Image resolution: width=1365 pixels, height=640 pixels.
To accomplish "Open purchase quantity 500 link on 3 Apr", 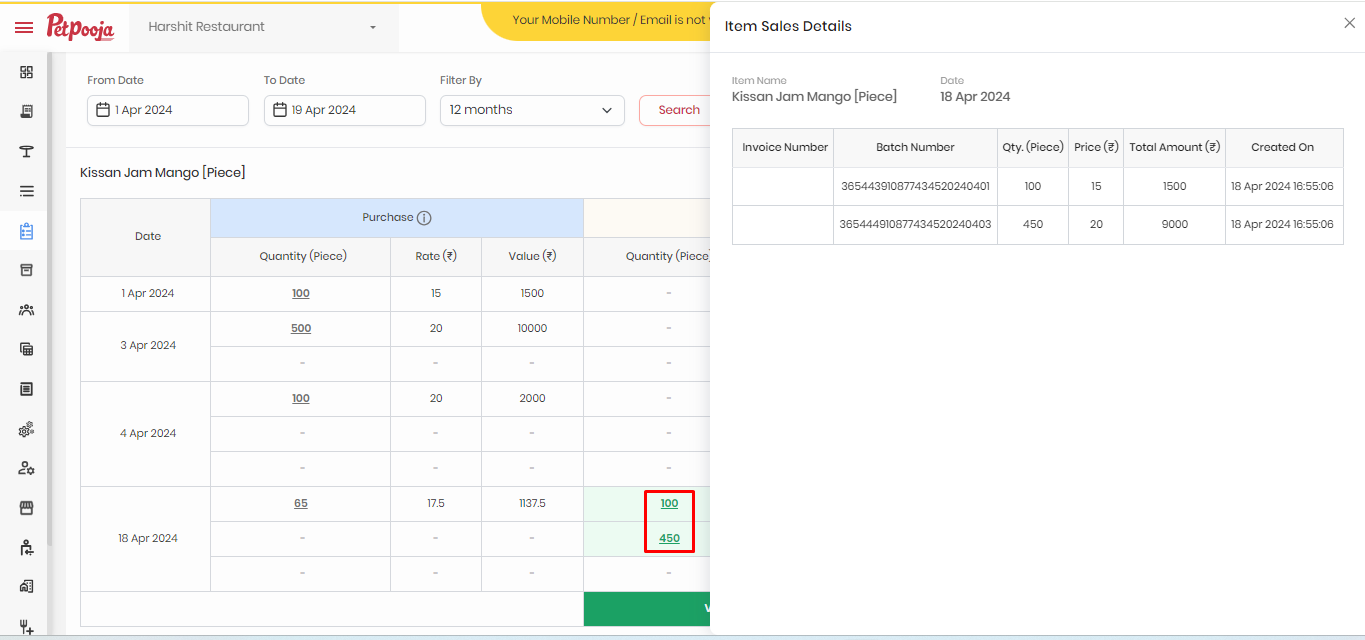I will [301, 328].
